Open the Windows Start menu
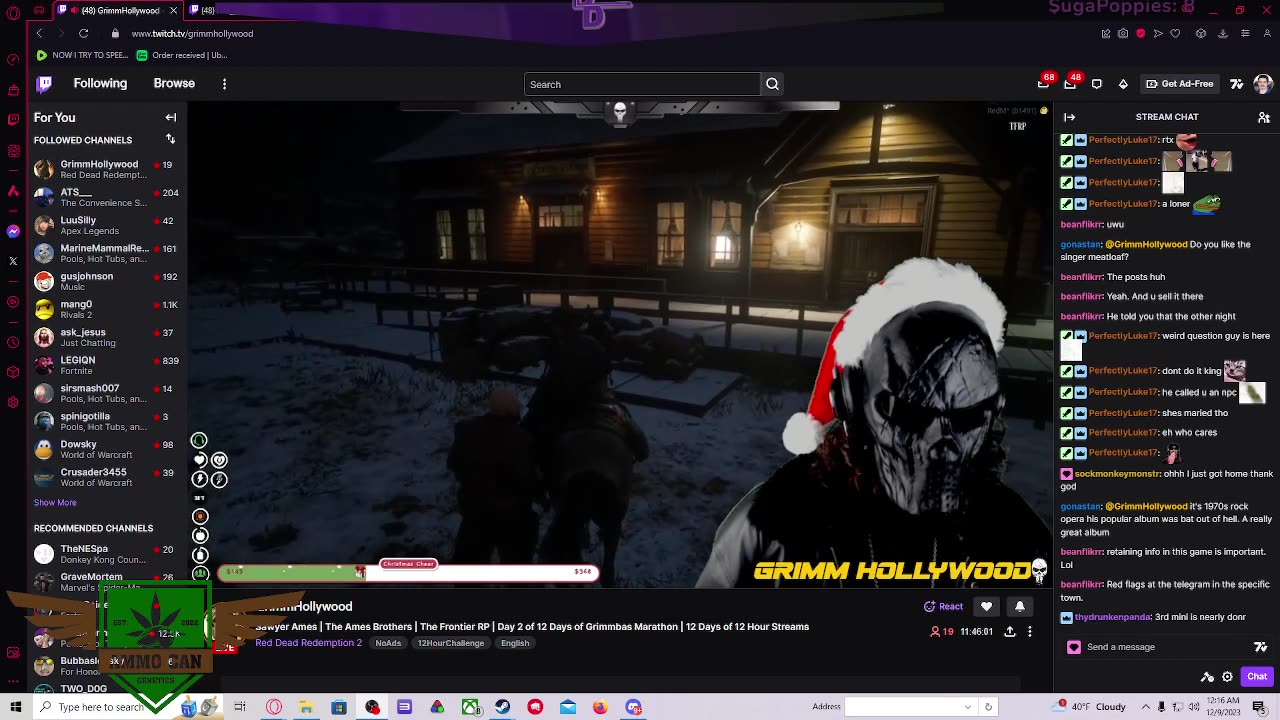Screen dimensions: 1280x720 [16, 707]
